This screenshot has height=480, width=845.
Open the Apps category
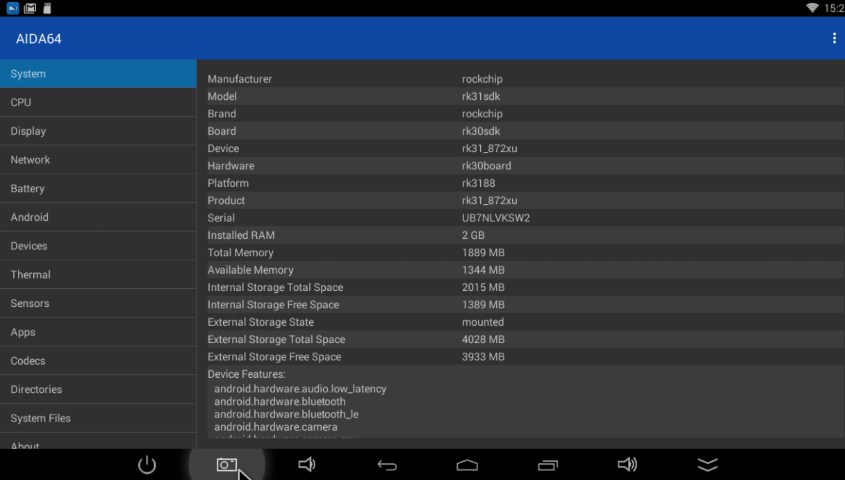[x=98, y=332]
